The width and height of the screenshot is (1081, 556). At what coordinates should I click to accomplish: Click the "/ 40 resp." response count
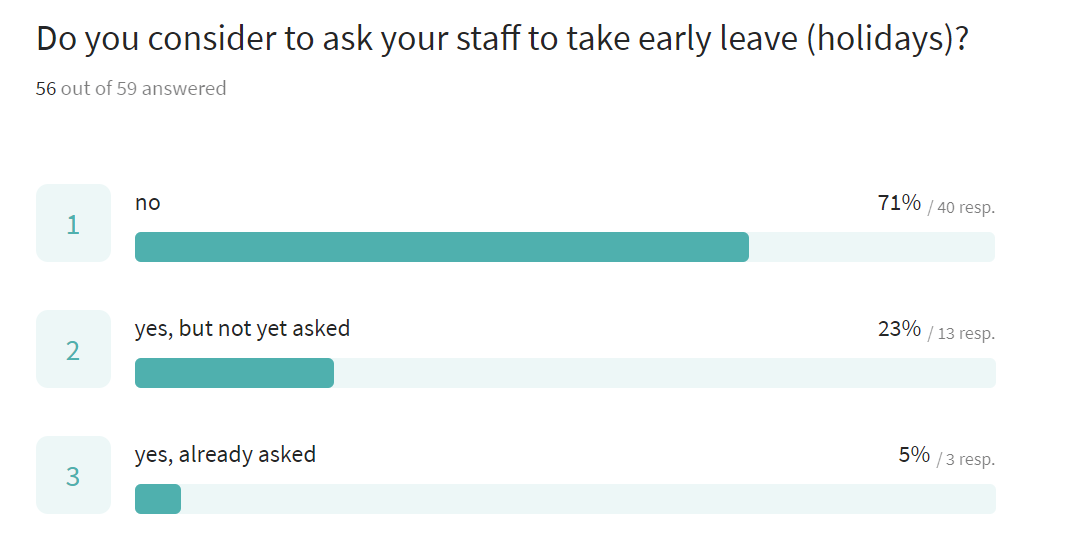coord(961,208)
